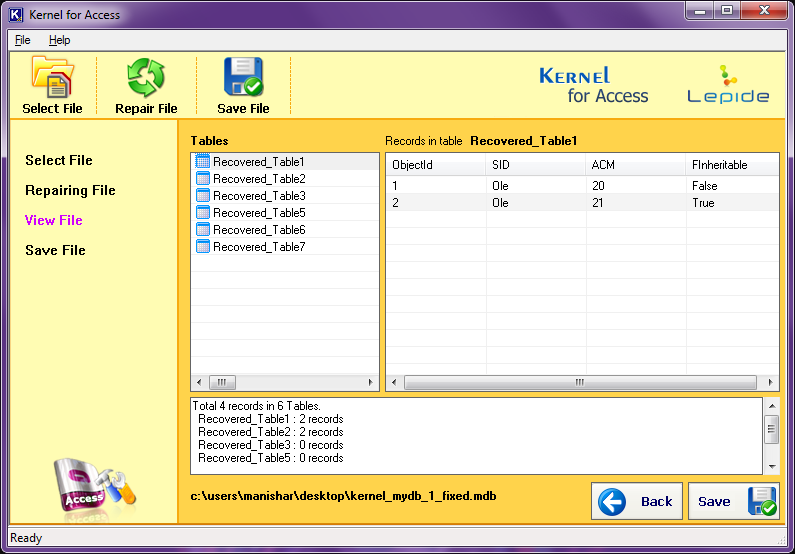The image size is (795, 554).
Task: Click the Tables list left scroll arrow
Action: pos(199,382)
